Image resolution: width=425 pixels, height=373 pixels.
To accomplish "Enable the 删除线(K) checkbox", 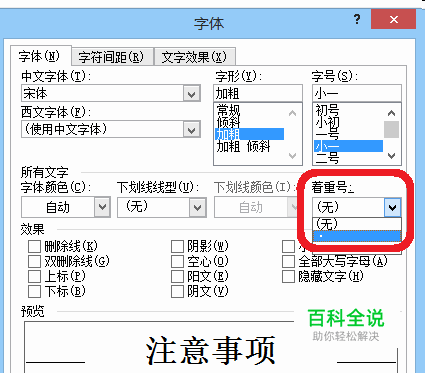I will [x=34, y=247].
